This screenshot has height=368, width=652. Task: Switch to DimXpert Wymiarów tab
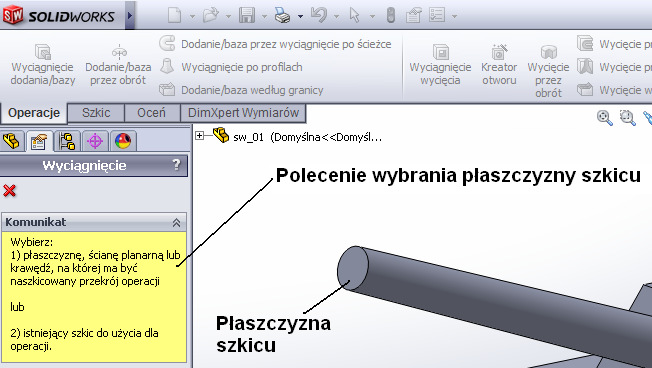[243, 113]
